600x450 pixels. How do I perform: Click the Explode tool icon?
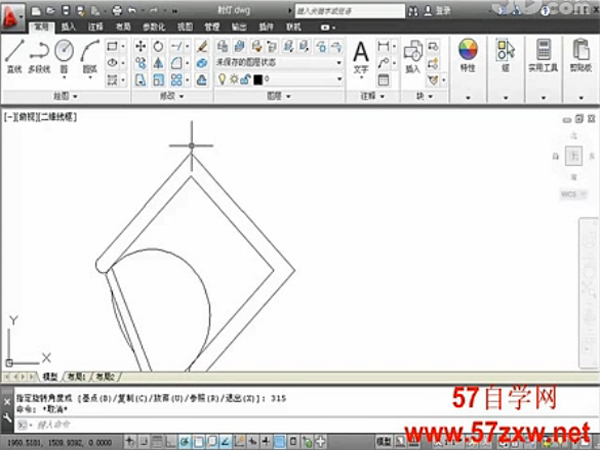[x=202, y=63]
